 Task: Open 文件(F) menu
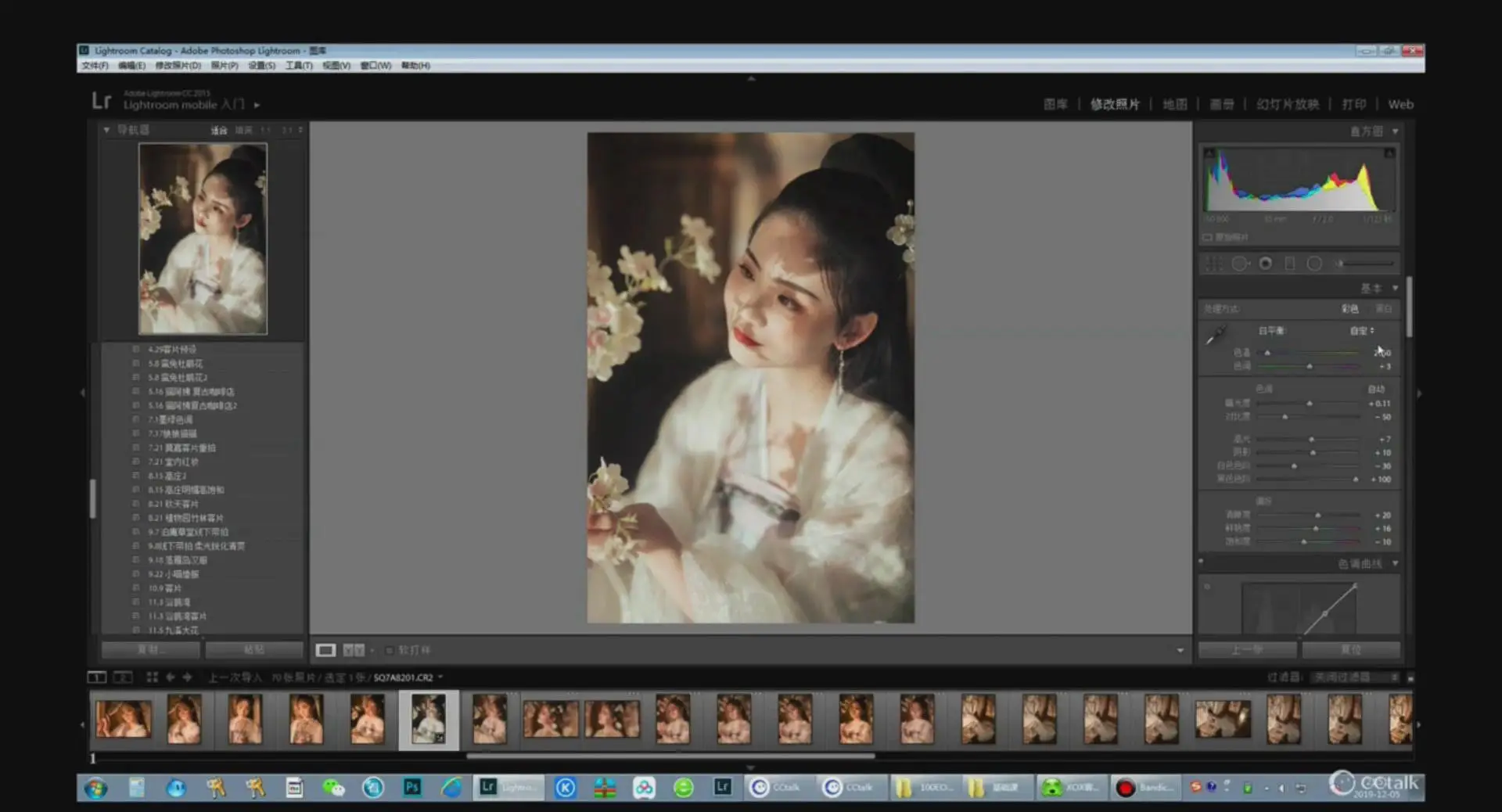(95, 66)
